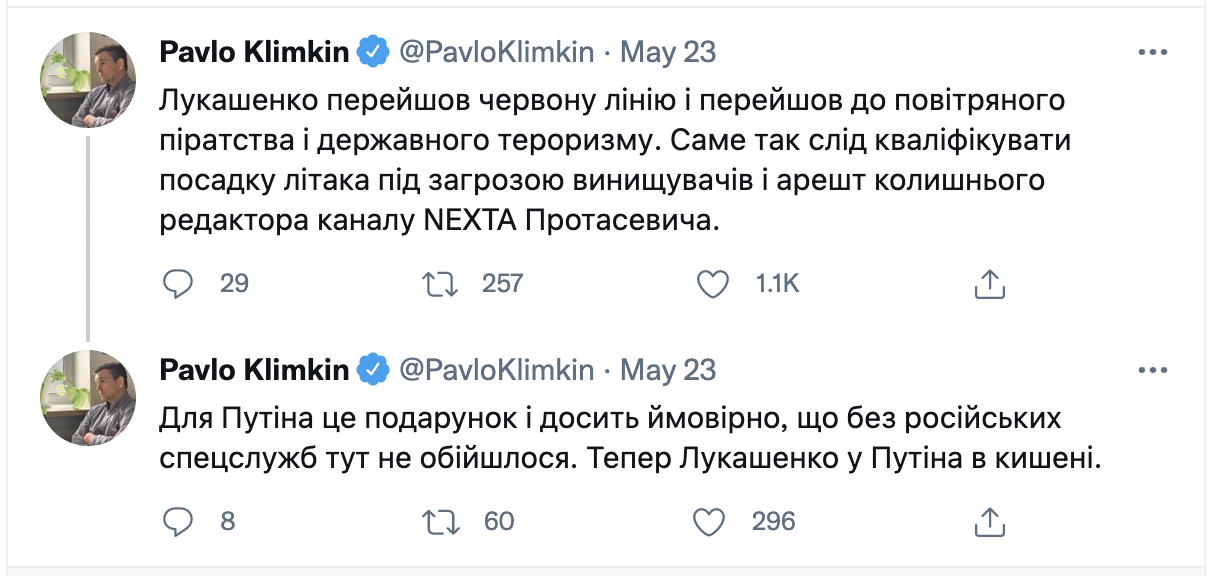Open the May 23 timestamp of first tweet
Viewport: 1214px width, 576px height.
pyautogui.click(x=668, y=52)
